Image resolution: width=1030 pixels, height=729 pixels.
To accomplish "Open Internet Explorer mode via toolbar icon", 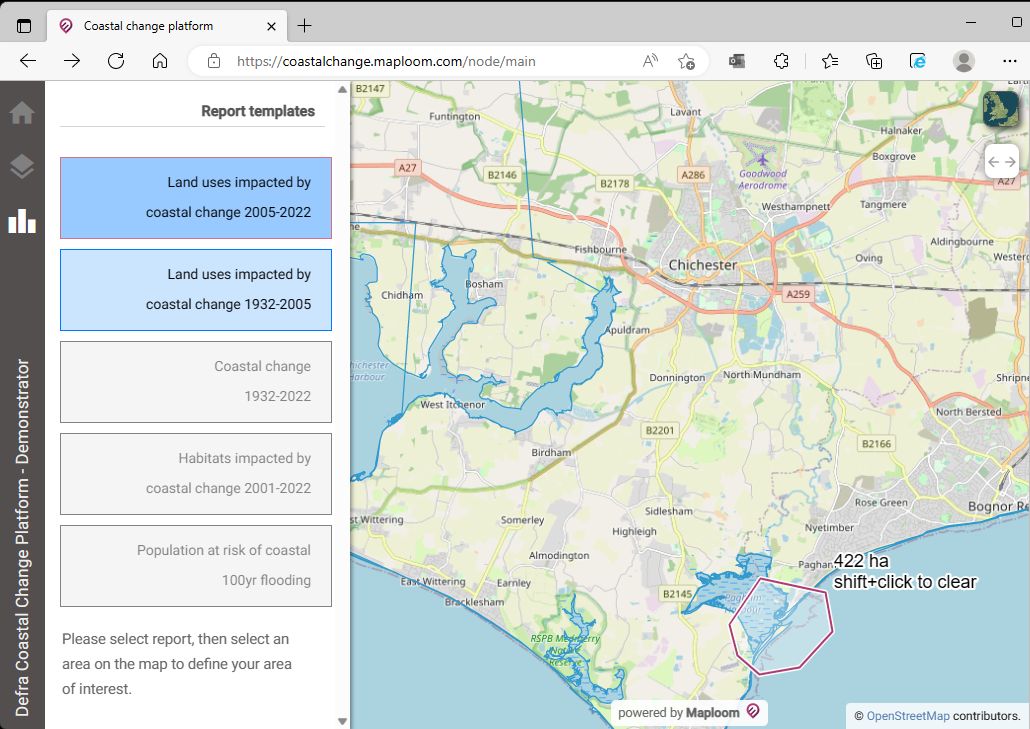I will 918,60.
